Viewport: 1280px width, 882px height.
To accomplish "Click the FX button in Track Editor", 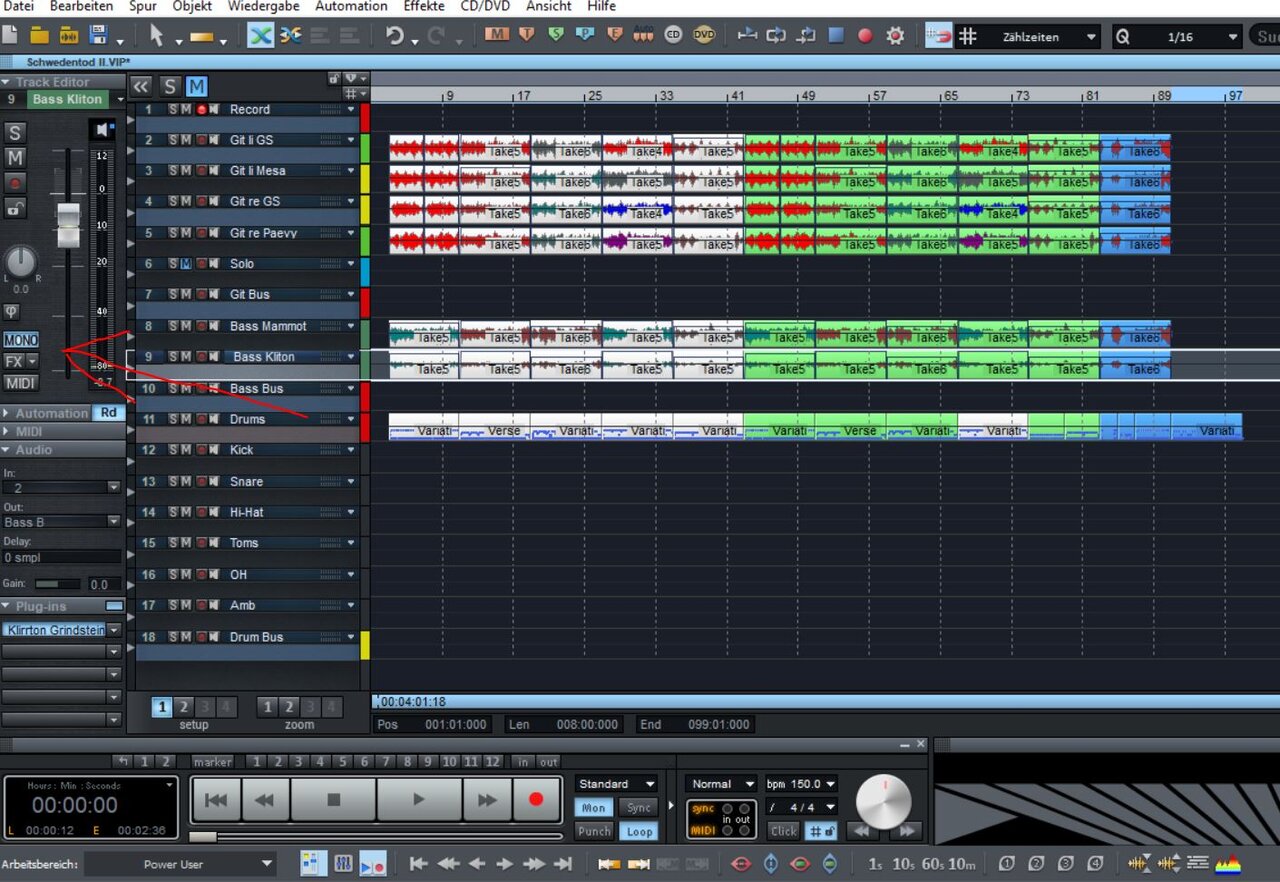I will [x=14, y=361].
